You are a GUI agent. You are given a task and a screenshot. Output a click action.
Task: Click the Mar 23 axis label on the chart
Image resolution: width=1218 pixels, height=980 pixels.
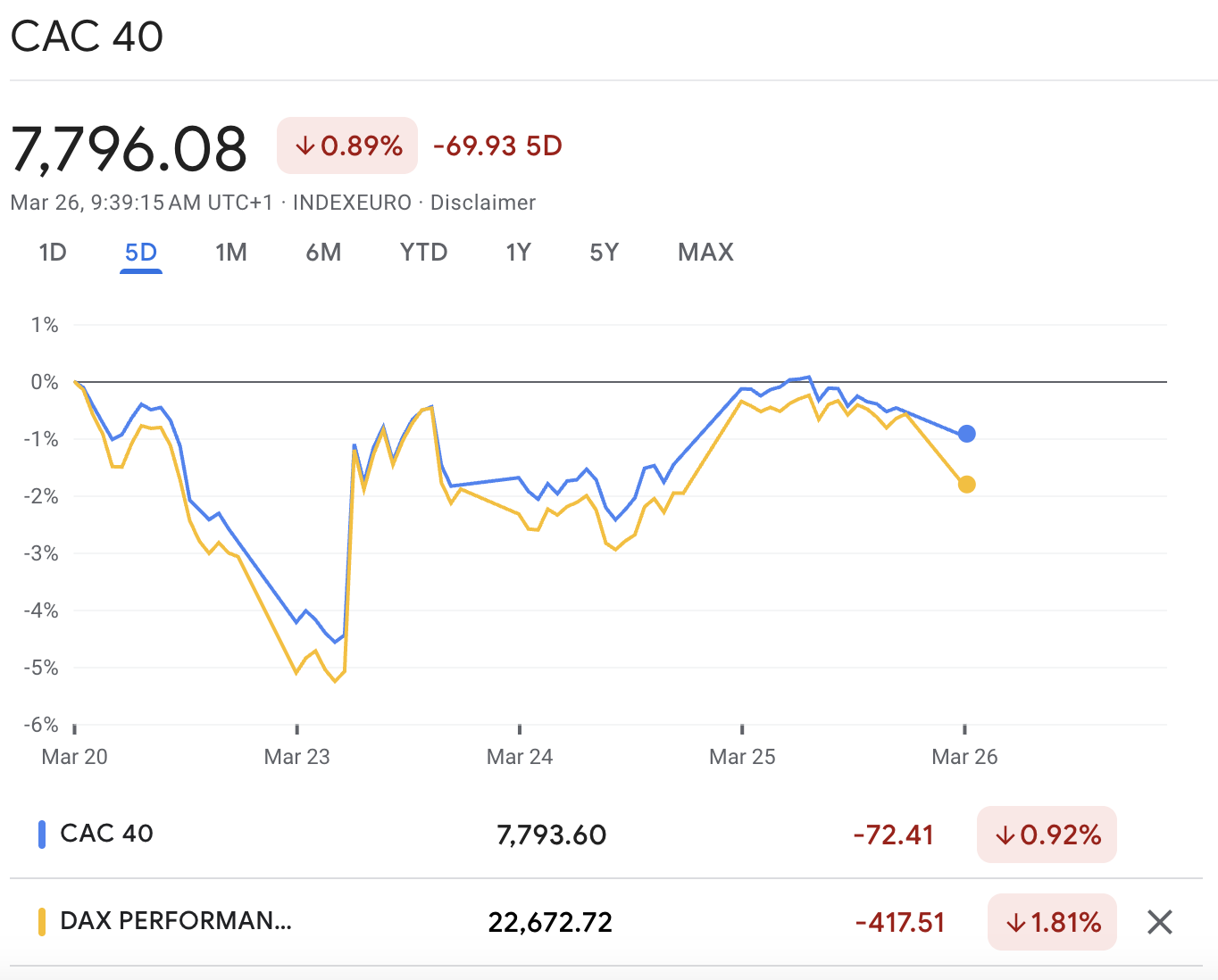tap(296, 756)
